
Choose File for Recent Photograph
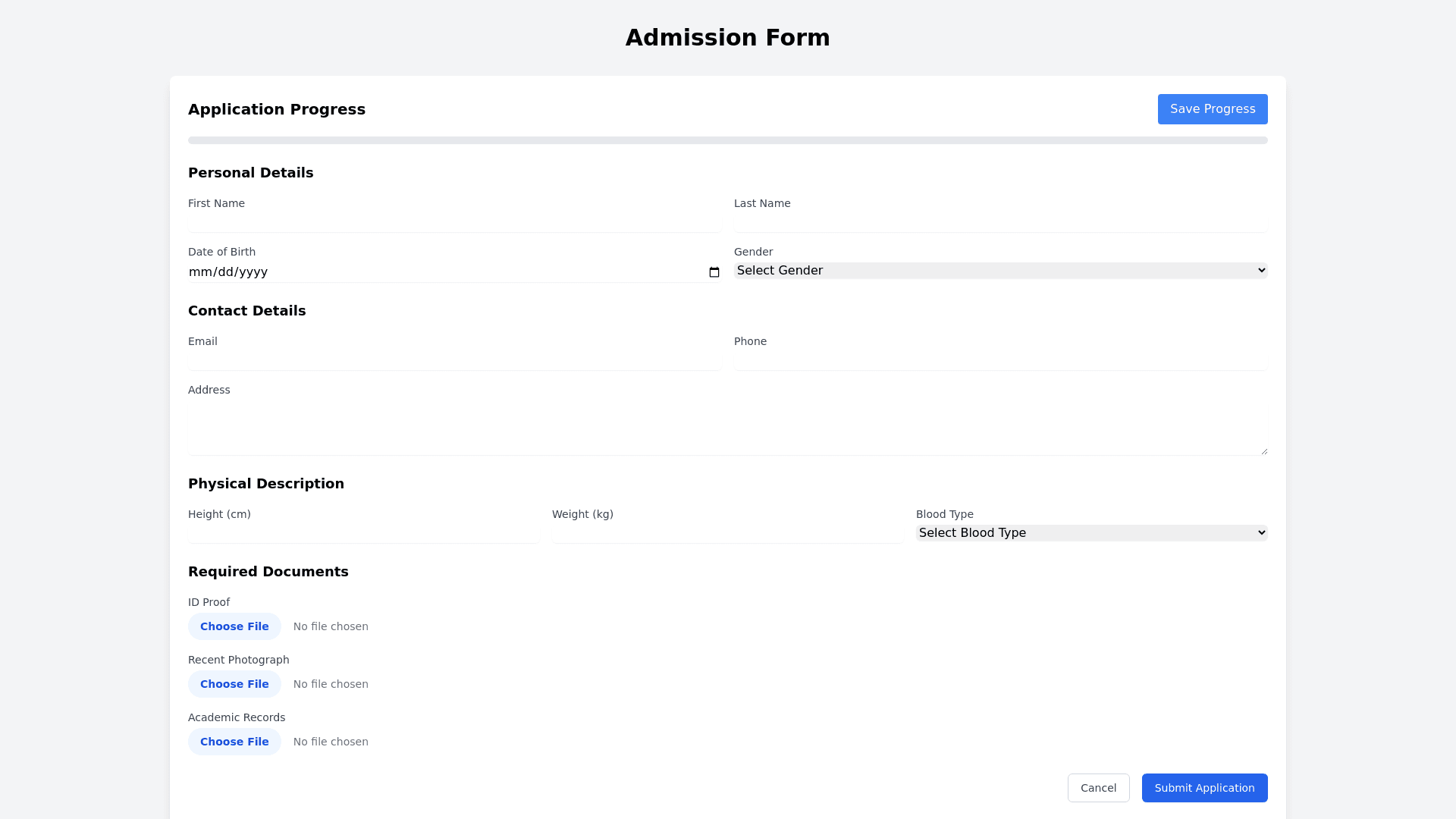[x=234, y=684]
